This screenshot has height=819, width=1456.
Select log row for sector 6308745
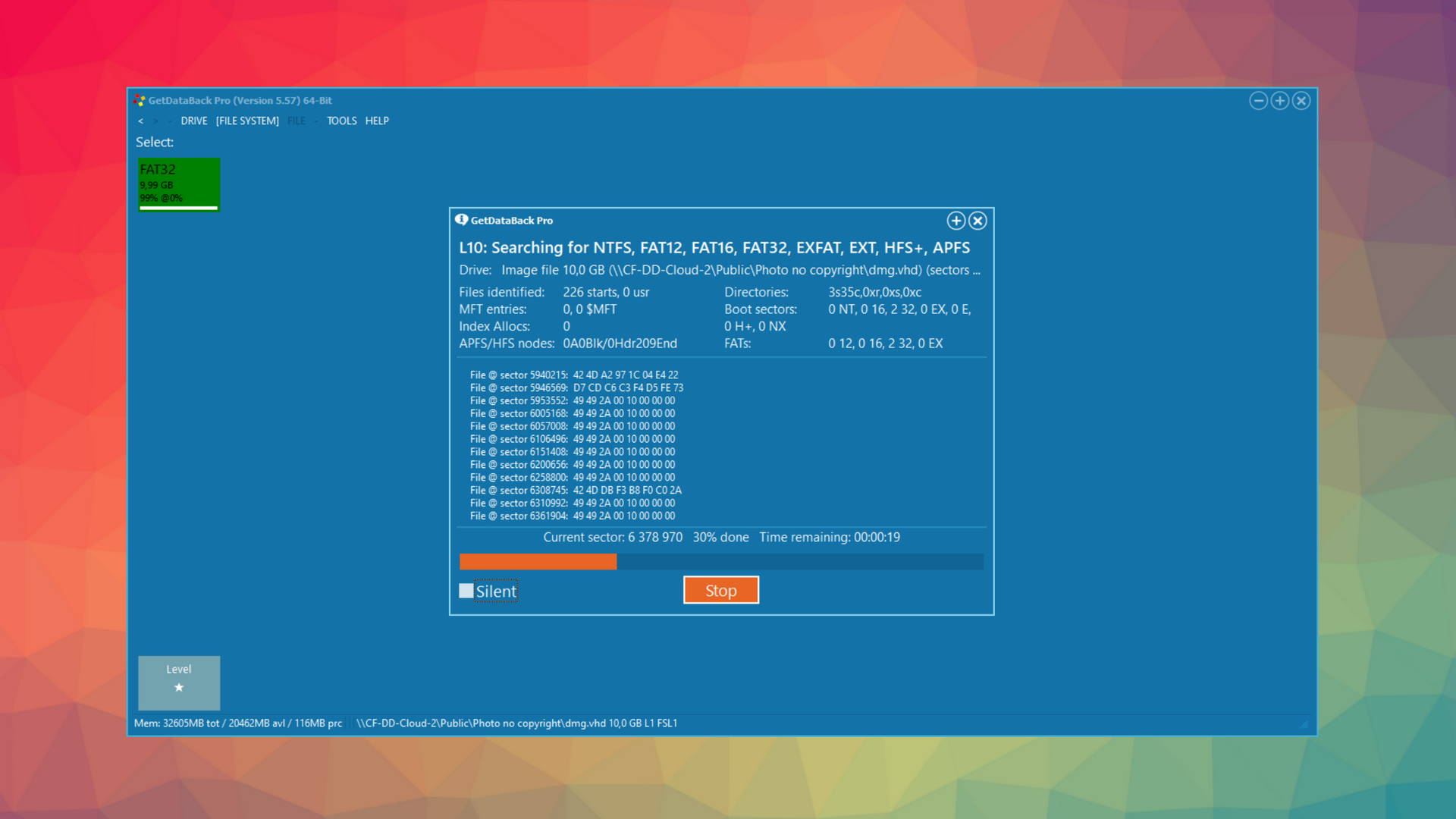576,491
